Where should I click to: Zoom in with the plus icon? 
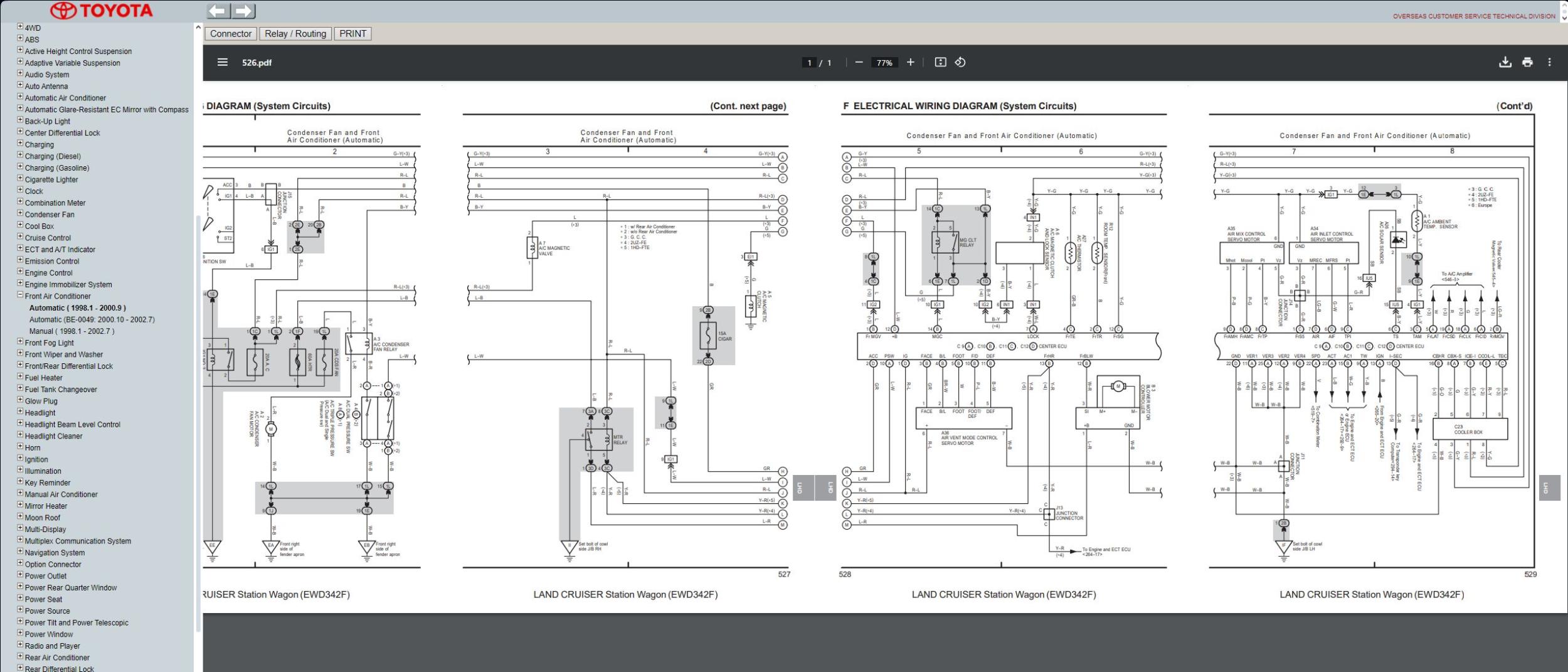coord(911,62)
